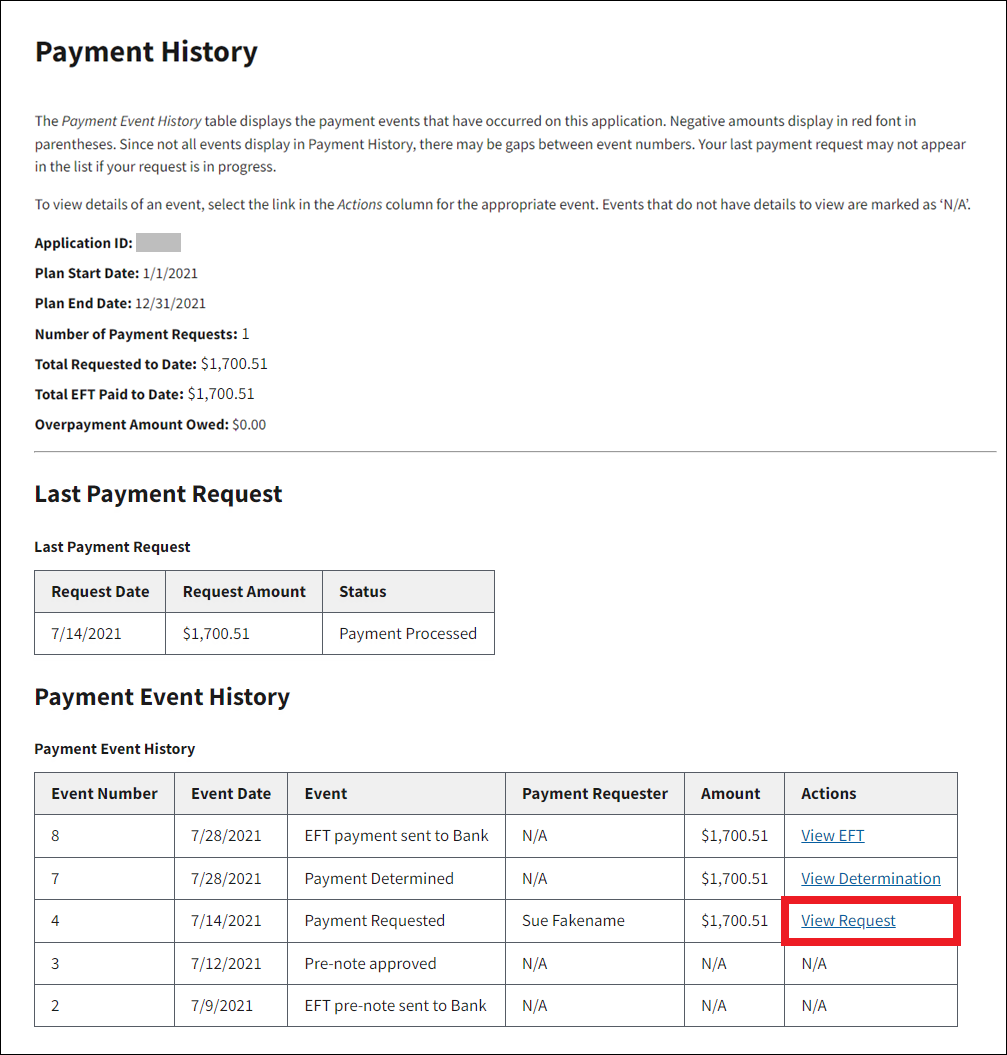Click the View Request link

[848, 921]
